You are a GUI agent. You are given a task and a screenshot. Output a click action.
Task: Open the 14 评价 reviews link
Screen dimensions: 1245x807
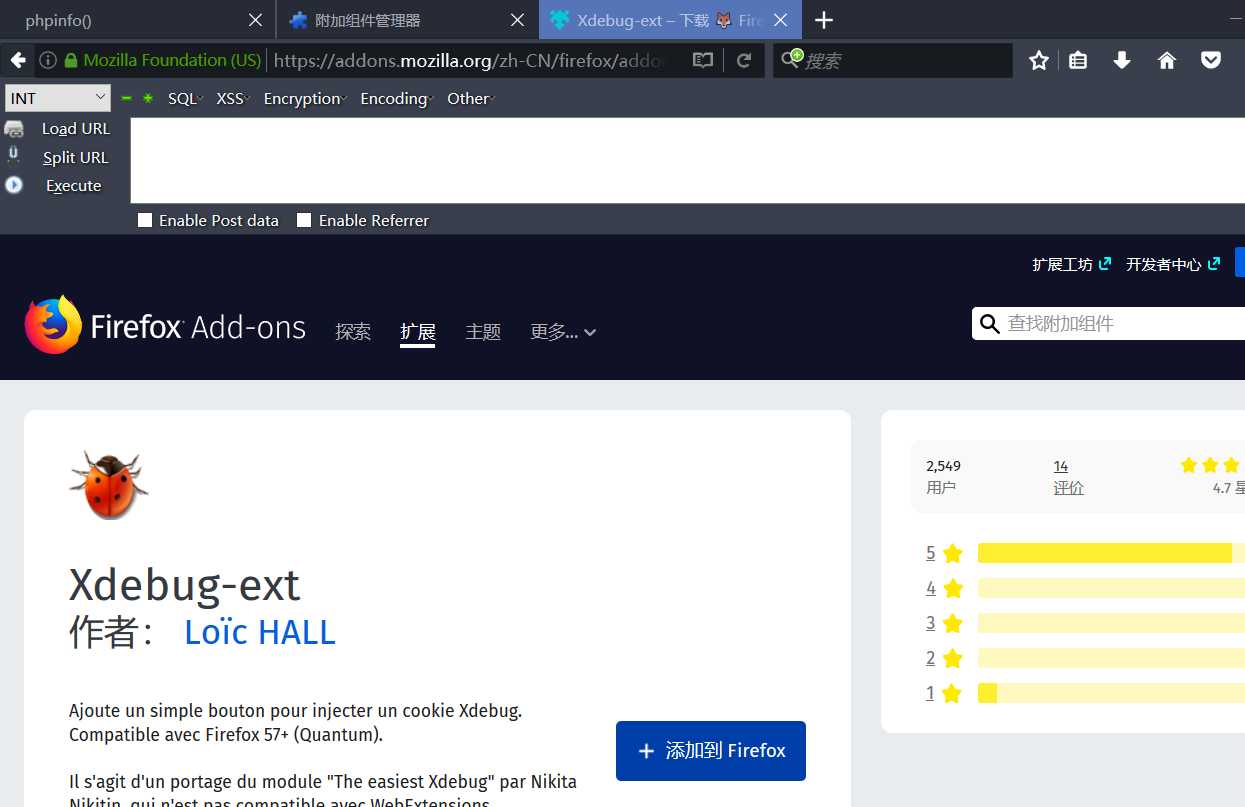(x=1068, y=477)
